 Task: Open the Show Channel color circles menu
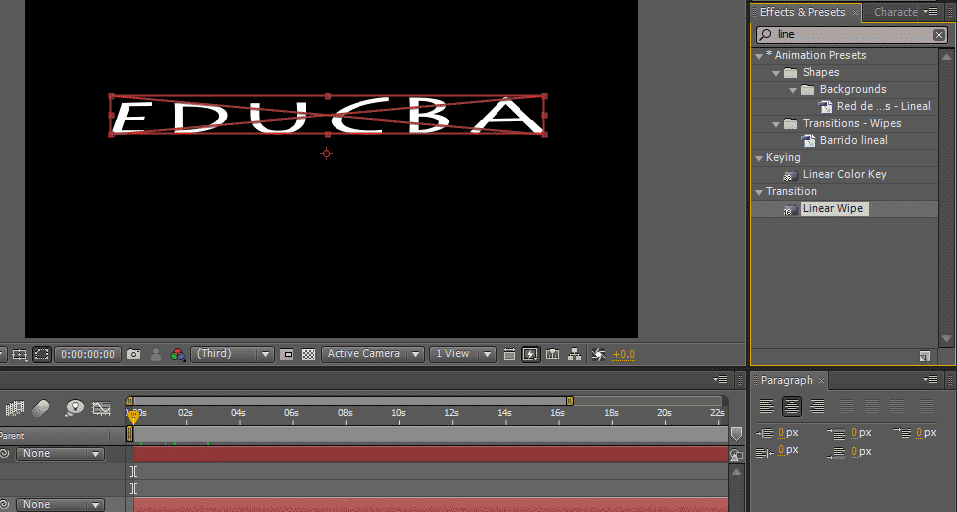tap(178, 355)
